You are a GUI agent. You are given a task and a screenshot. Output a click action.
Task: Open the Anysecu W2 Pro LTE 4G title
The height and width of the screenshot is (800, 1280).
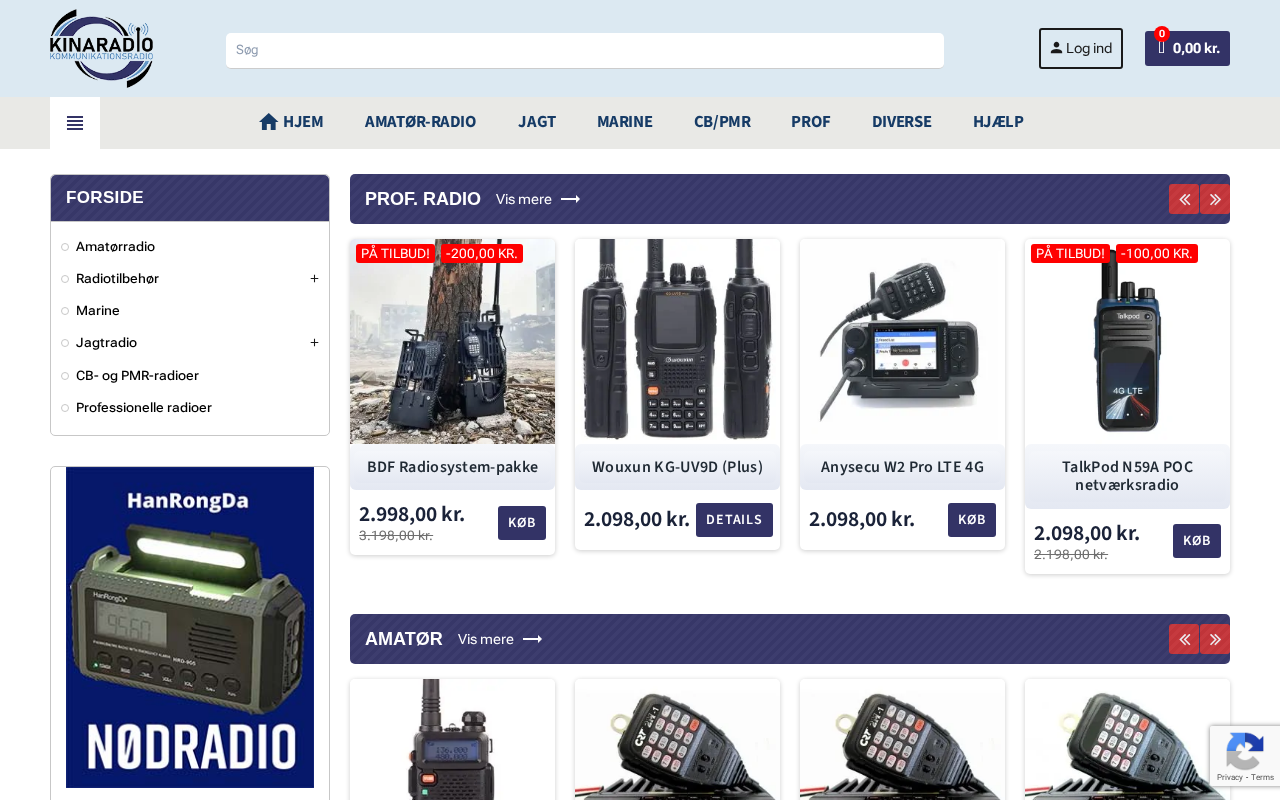point(902,467)
